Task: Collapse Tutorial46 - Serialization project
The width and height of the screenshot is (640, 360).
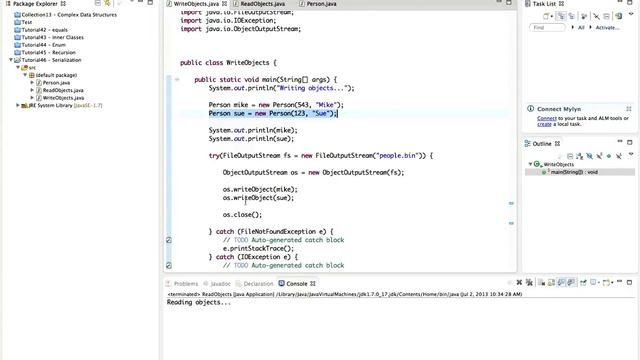Action: pyautogui.click(x=11, y=60)
